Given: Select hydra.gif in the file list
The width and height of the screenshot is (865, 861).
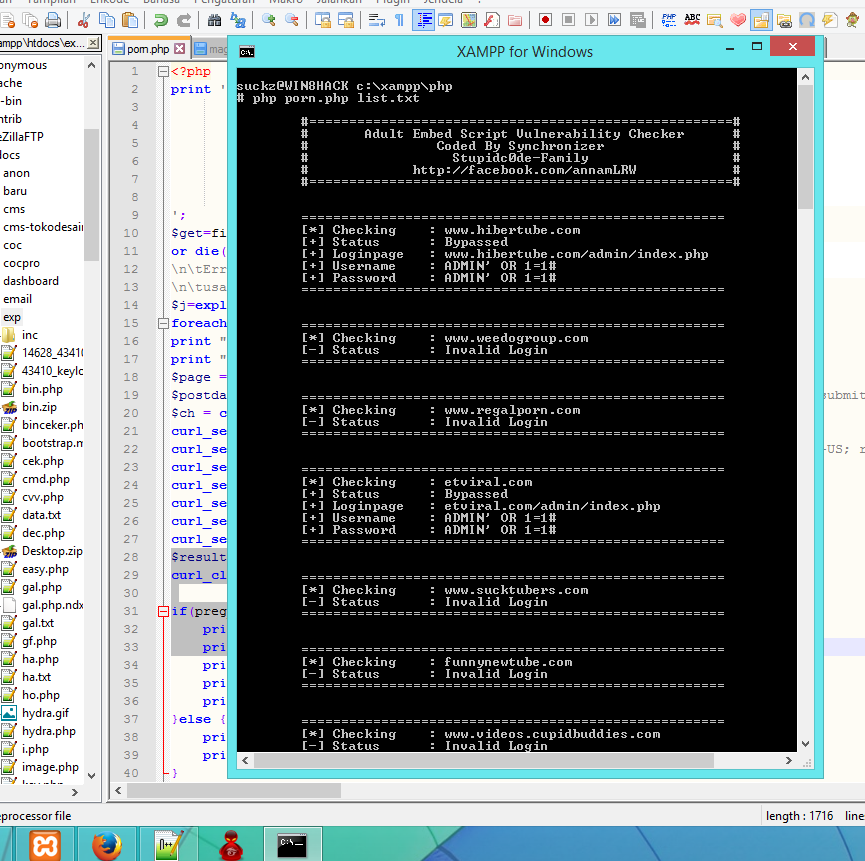Looking at the screenshot, I should coord(45,713).
